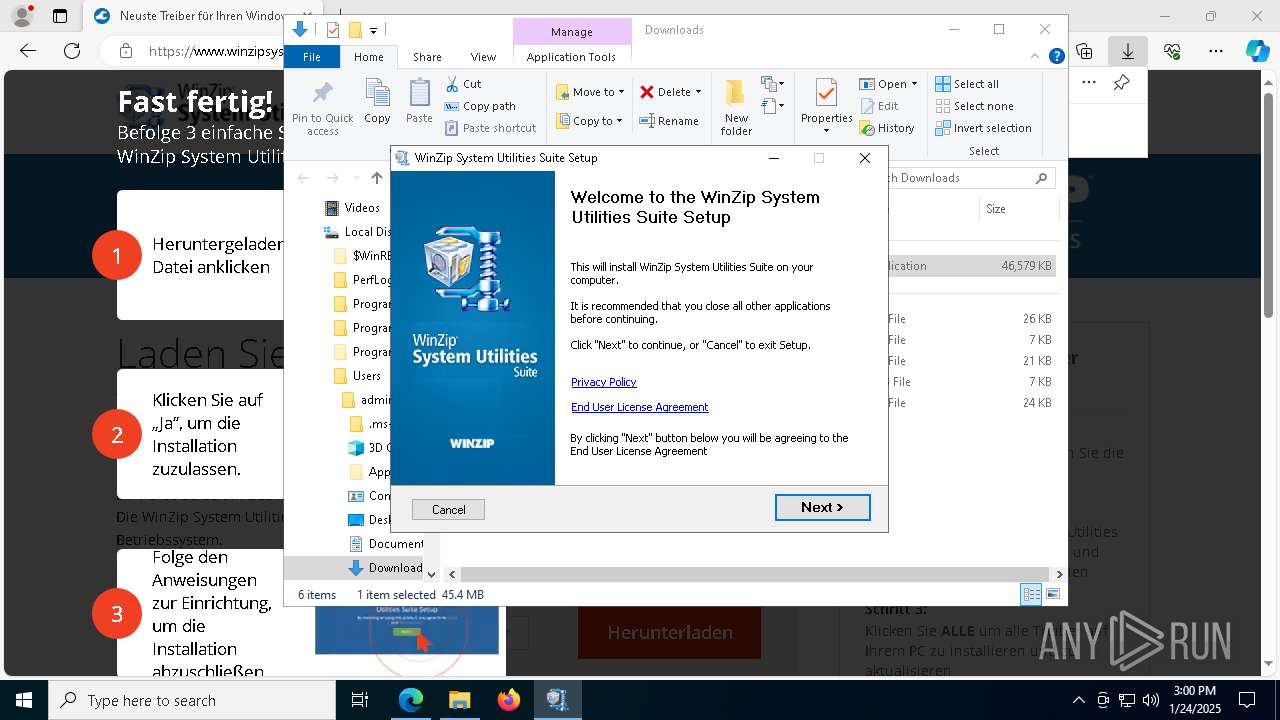Click Select none in Explorer ribbon
1280x720 pixels.
tap(974, 106)
